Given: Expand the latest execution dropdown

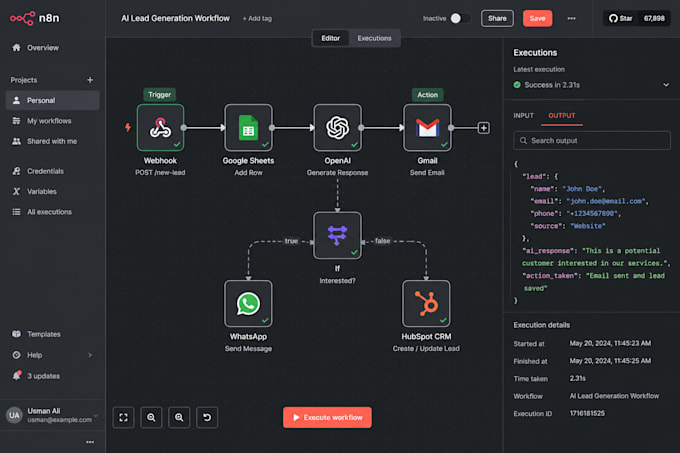Looking at the screenshot, I should coord(666,85).
